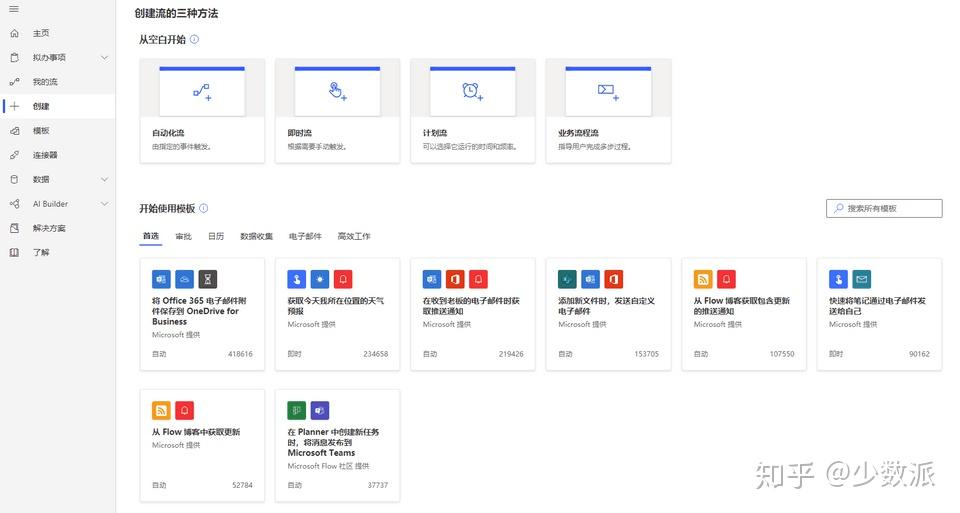Click RSS icon on the 推送通知 blog template
Viewport: 960px width, 513px height.
click(x=703, y=279)
